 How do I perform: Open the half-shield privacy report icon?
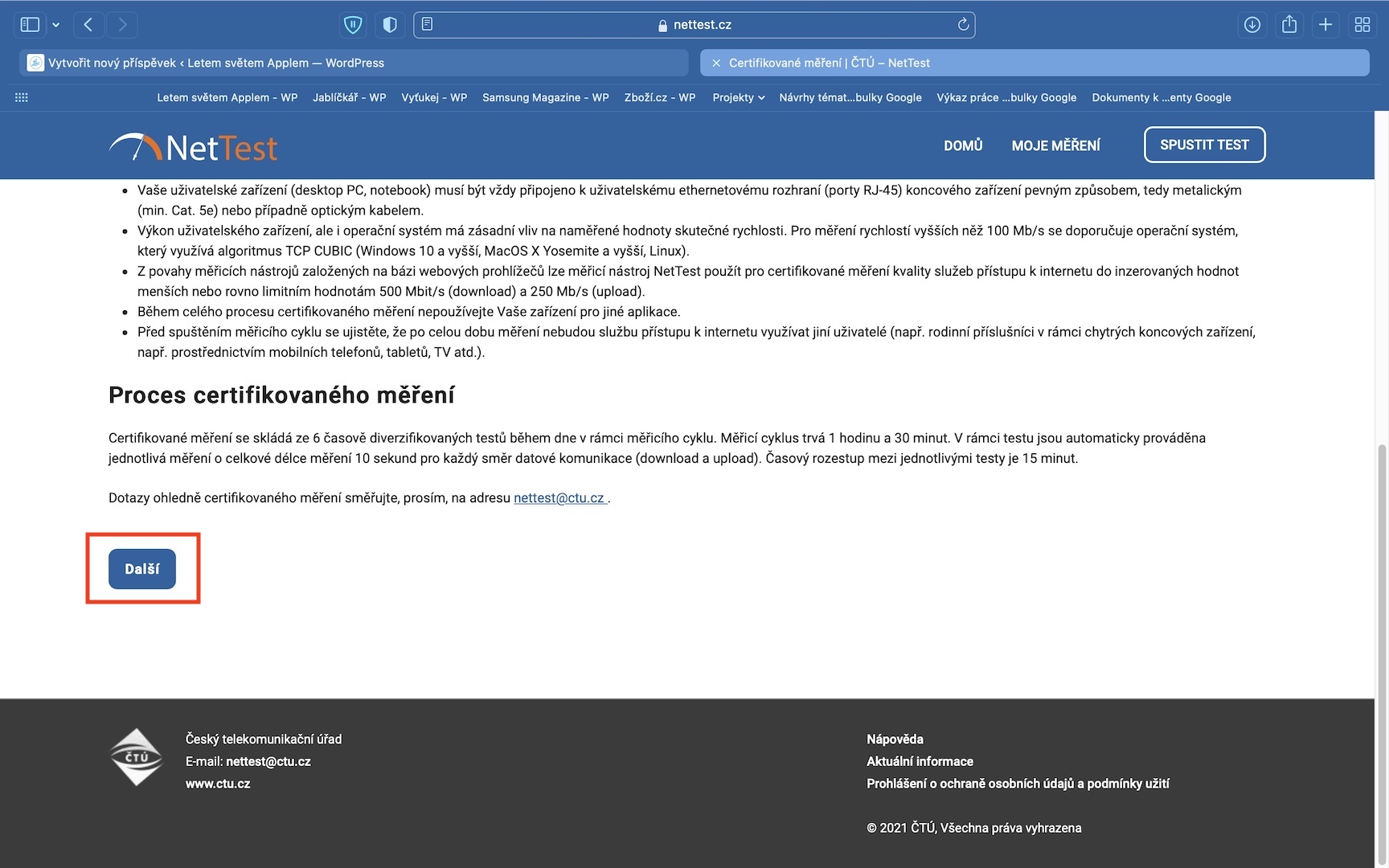[390, 25]
